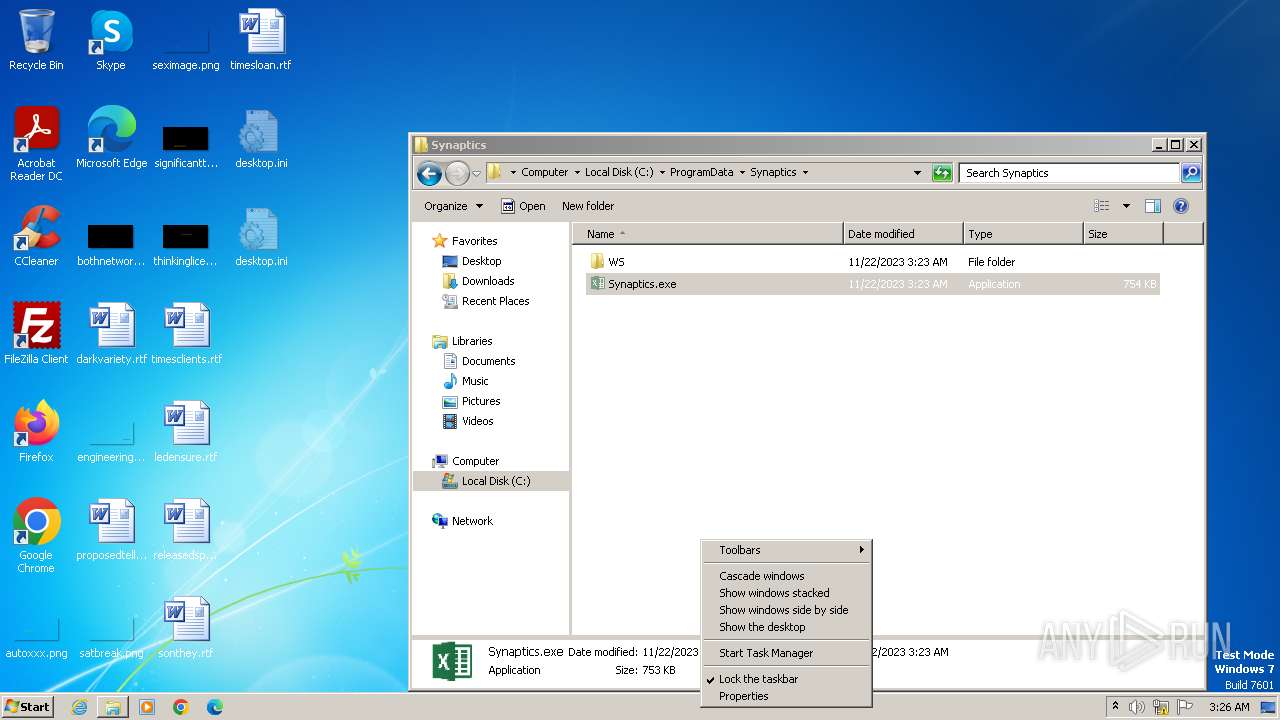
Task: Sort by Date modified column
Action: 903,234
